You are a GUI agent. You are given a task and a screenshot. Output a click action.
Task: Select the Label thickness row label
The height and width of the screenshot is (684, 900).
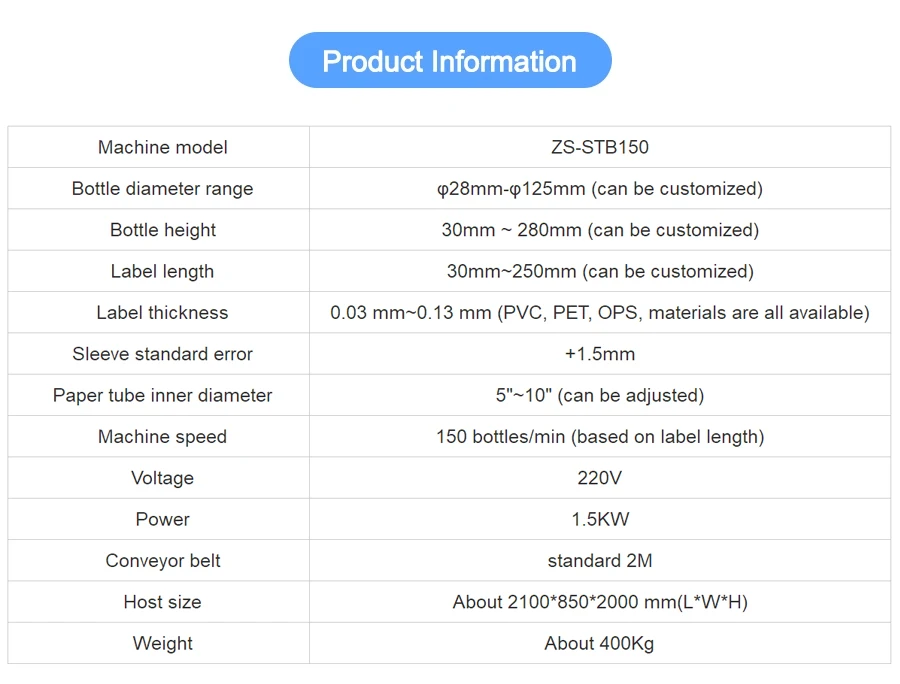162,313
